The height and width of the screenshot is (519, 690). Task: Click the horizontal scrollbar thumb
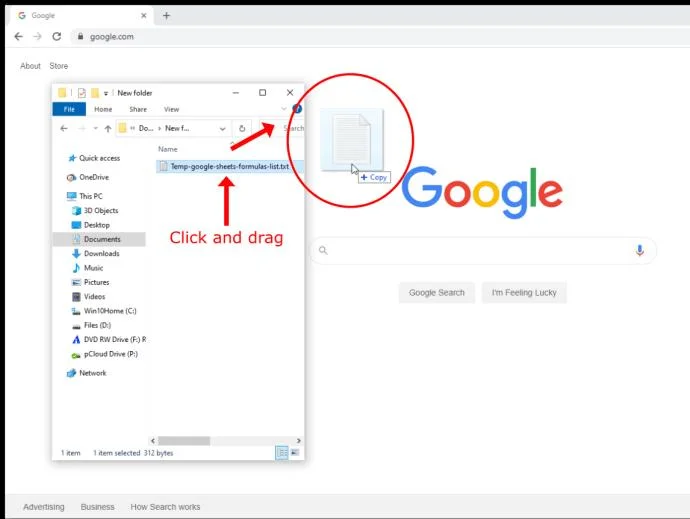click(x=184, y=441)
